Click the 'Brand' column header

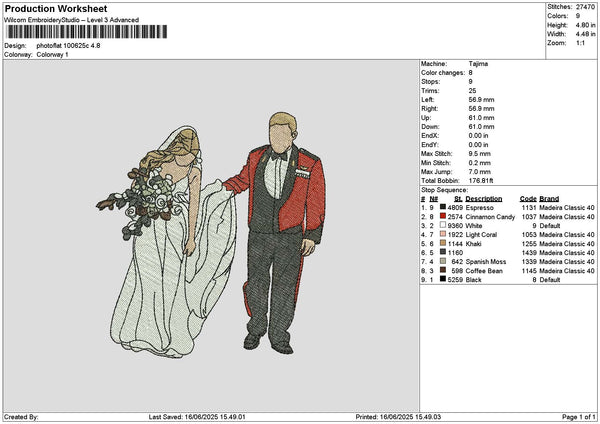549,199
